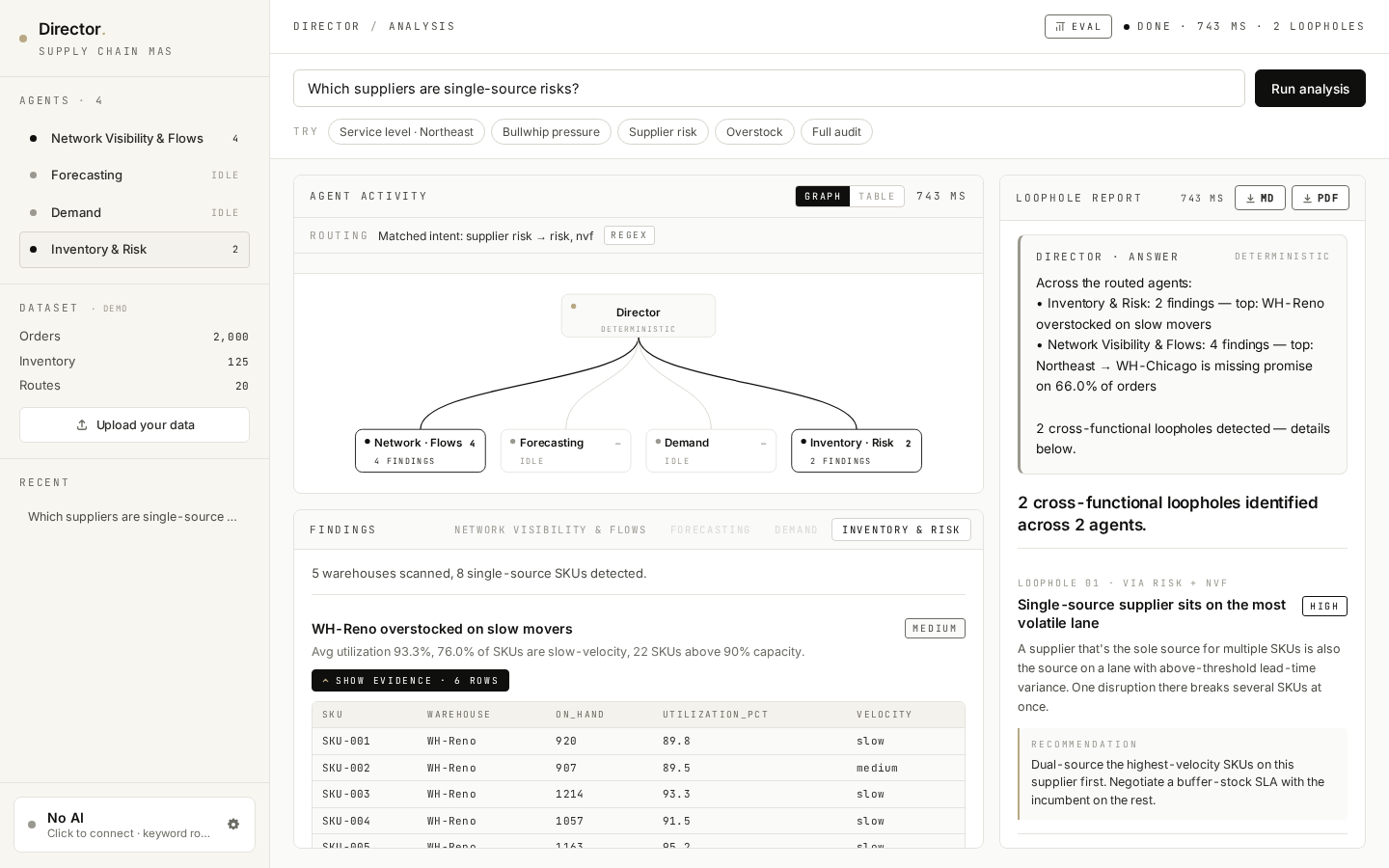Try the Bullwhip pressure suggestion
1389x868 pixels.
(x=551, y=132)
